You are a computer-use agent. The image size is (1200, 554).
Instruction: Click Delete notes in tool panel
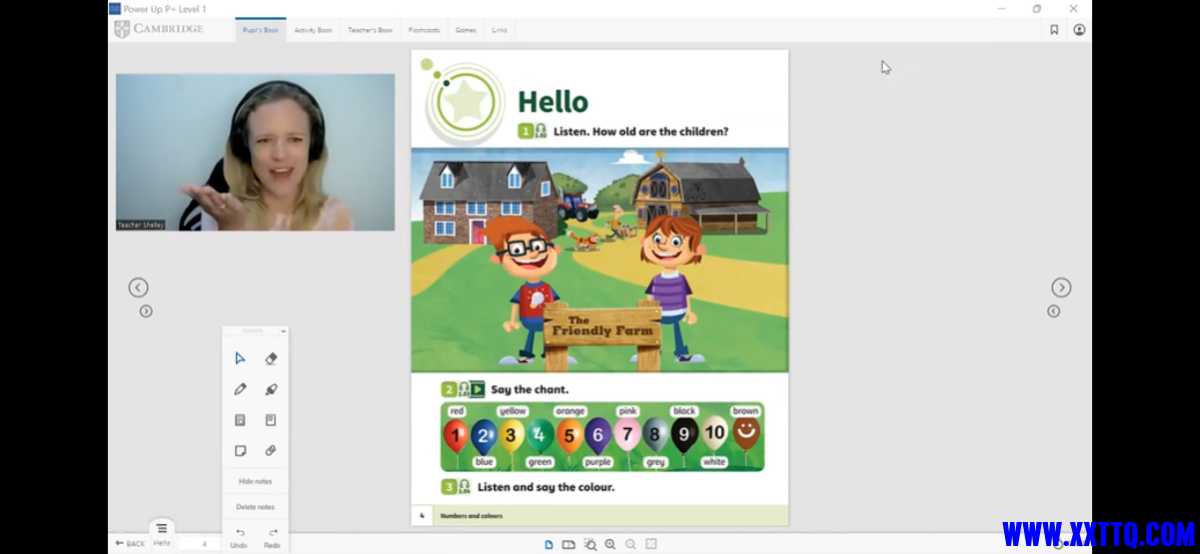(x=255, y=507)
